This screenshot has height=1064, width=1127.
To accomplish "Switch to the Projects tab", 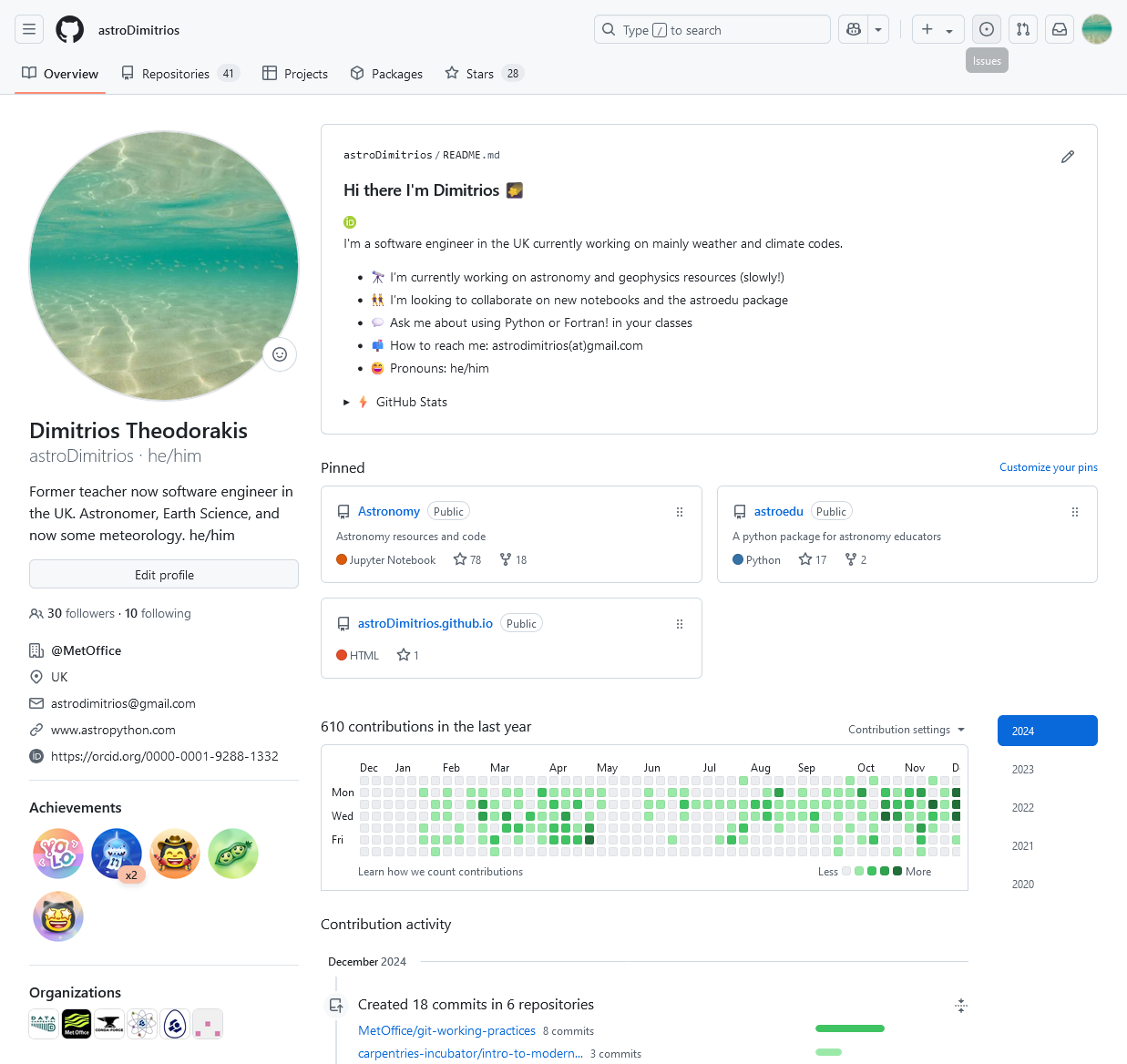I will coord(295,74).
